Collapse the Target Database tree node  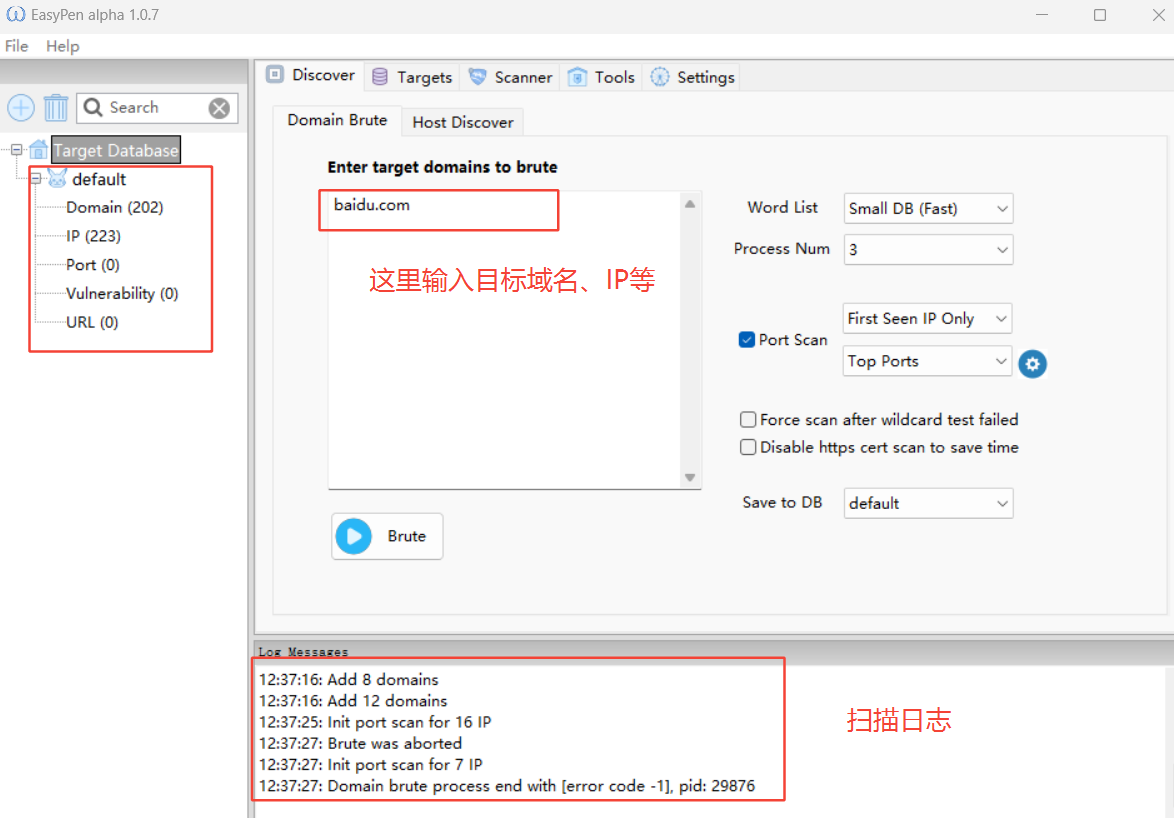point(16,150)
